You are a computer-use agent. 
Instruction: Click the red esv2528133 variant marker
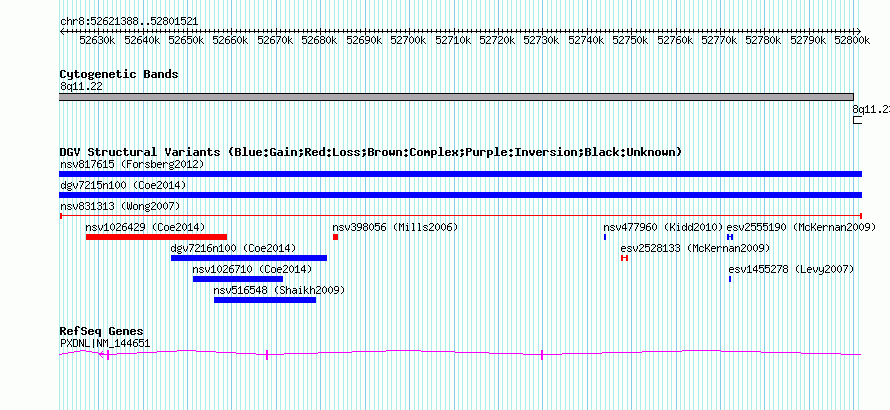[x=624, y=258]
